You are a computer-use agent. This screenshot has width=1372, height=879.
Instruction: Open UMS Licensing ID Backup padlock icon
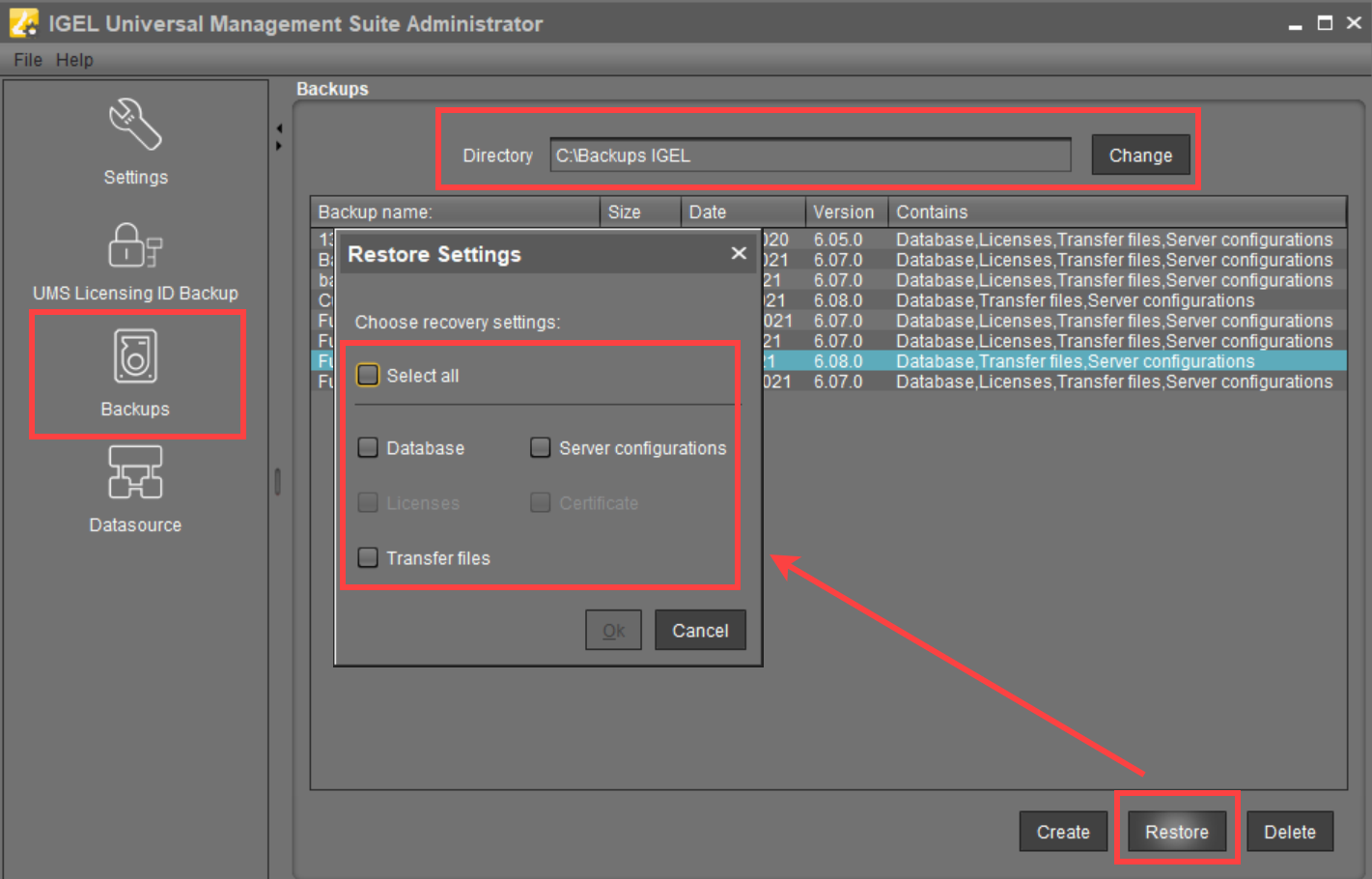click(135, 245)
